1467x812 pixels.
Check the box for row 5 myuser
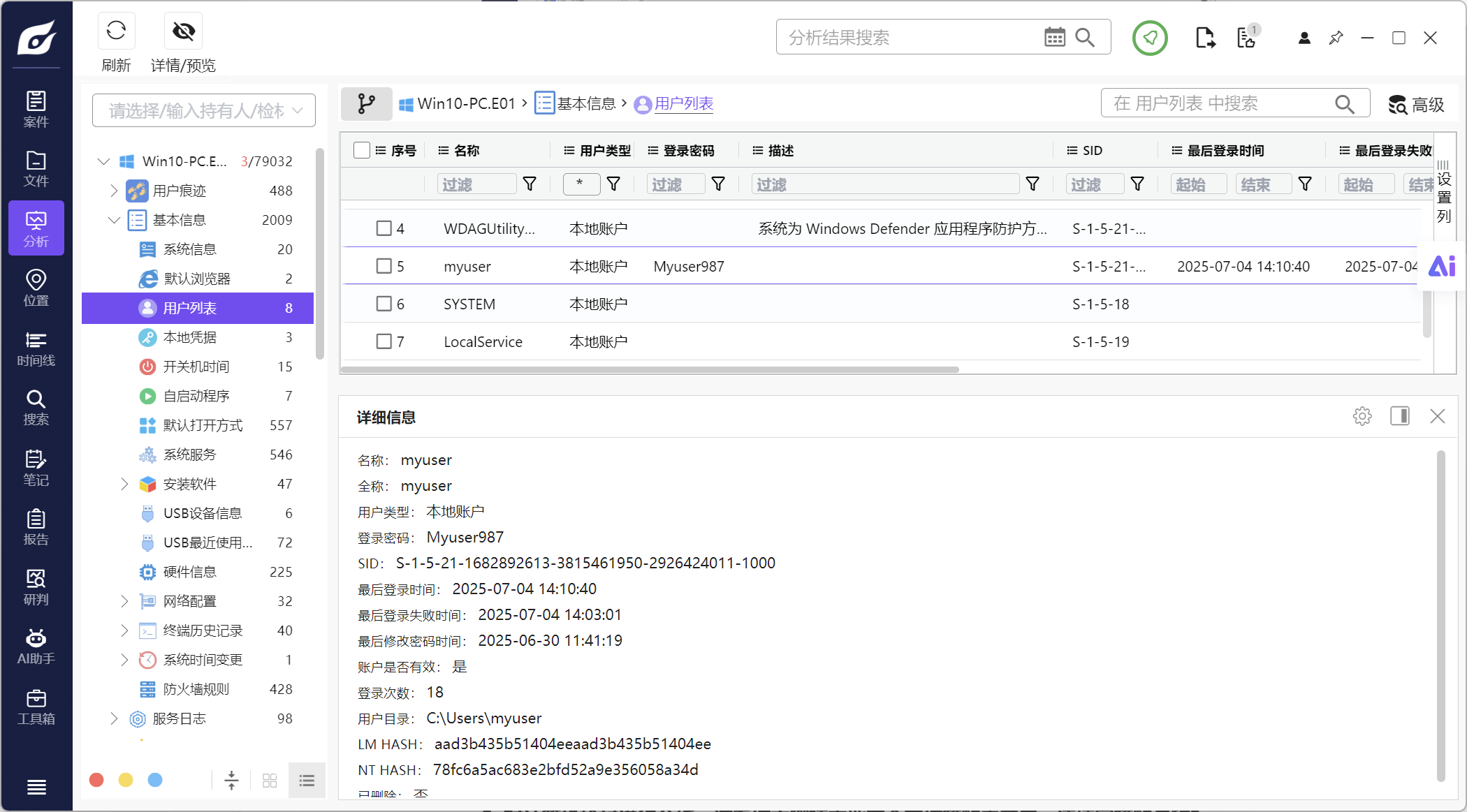pos(384,266)
